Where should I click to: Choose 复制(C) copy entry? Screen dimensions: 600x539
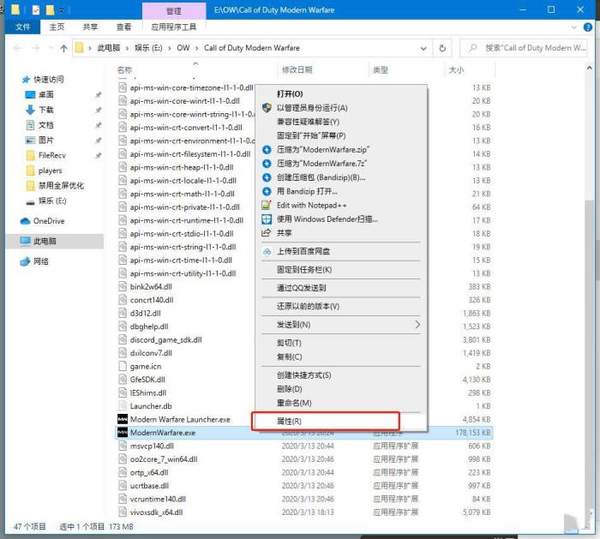tap(289, 357)
